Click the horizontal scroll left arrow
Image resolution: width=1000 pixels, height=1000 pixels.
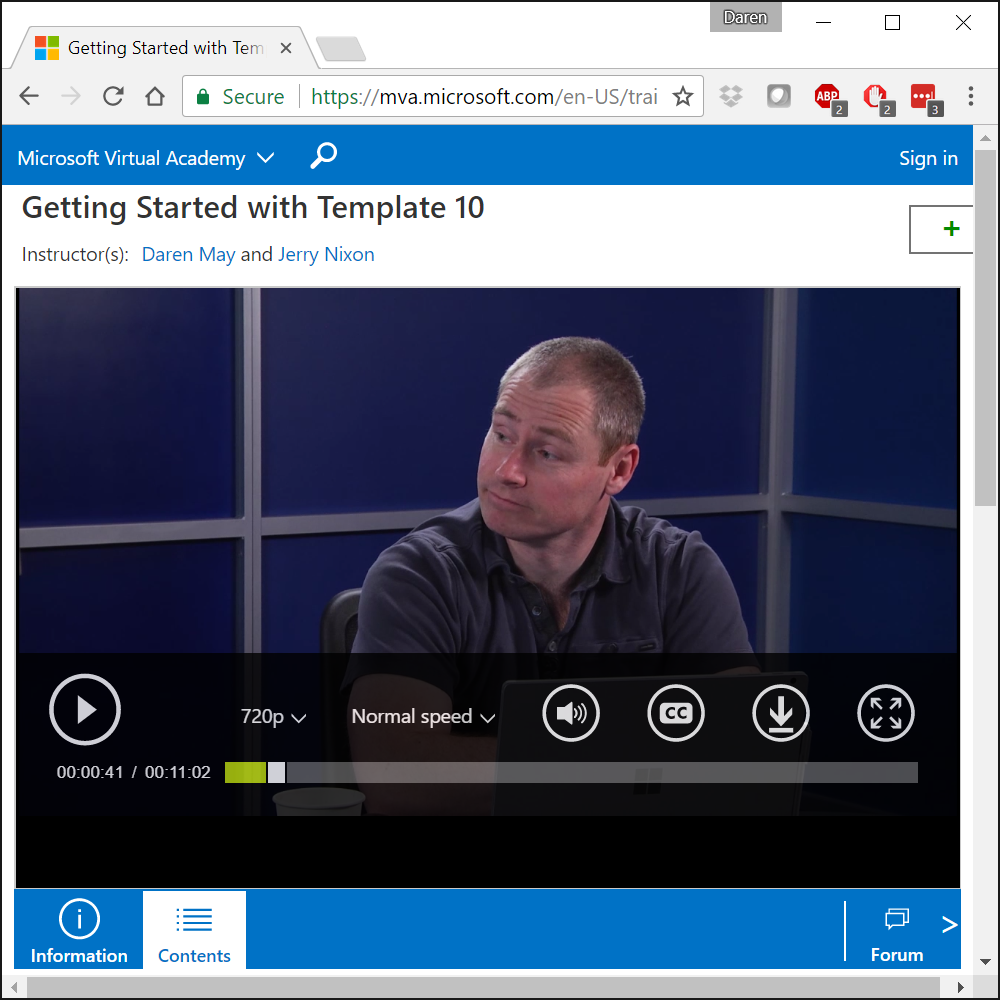(x=14, y=987)
